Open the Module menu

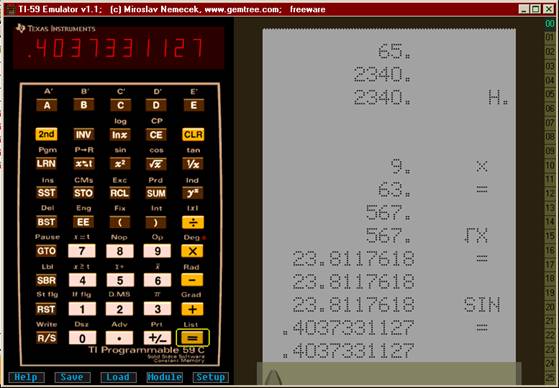pyautogui.click(x=164, y=377)
